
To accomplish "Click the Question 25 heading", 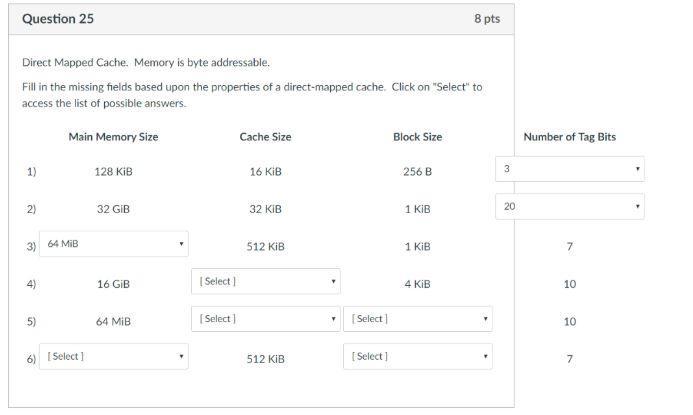I will point(58,19).
